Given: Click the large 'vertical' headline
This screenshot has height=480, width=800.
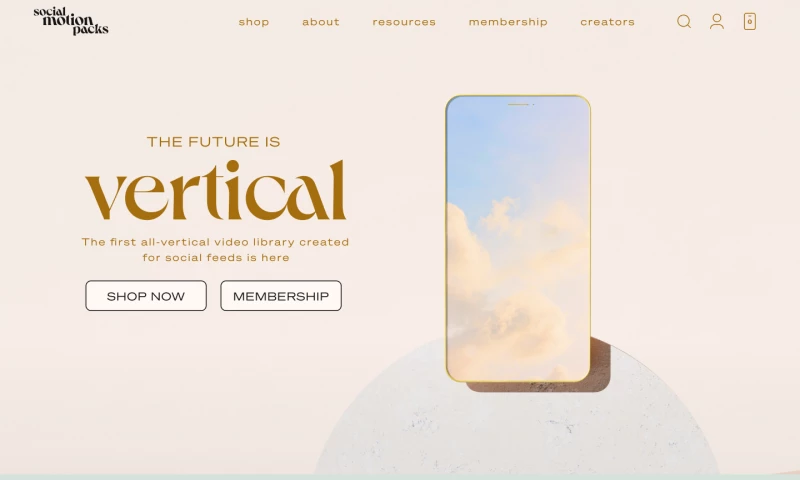Looking at the screenshot, I should [215, 190].
